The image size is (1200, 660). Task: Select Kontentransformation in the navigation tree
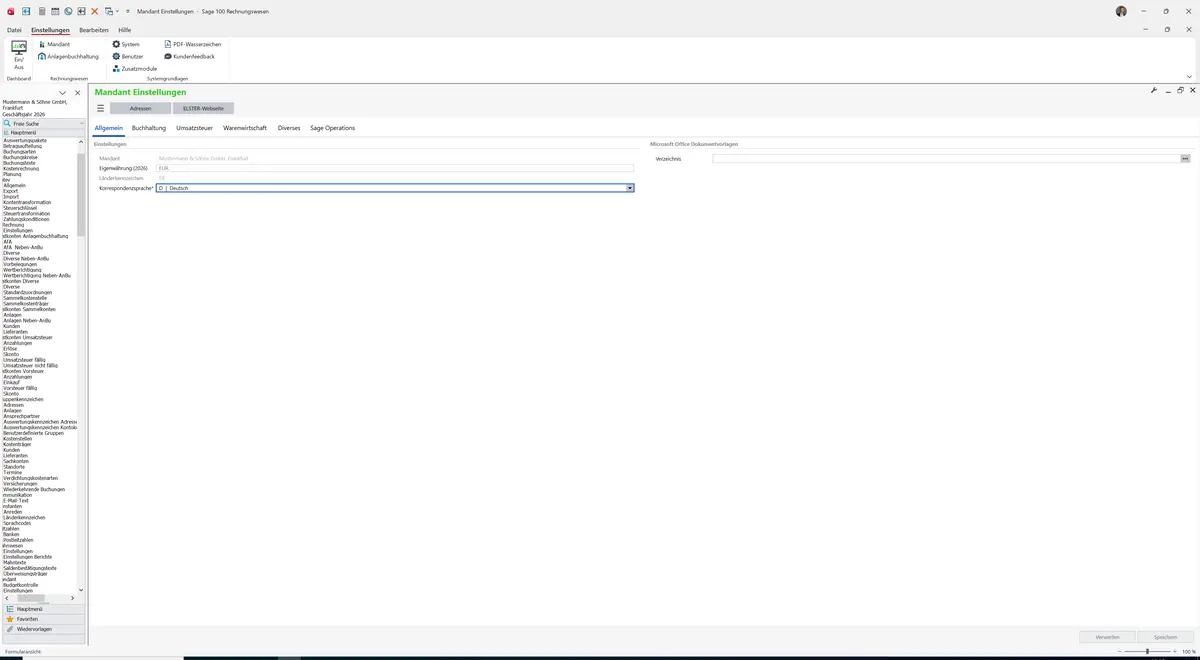coord(27,202)
